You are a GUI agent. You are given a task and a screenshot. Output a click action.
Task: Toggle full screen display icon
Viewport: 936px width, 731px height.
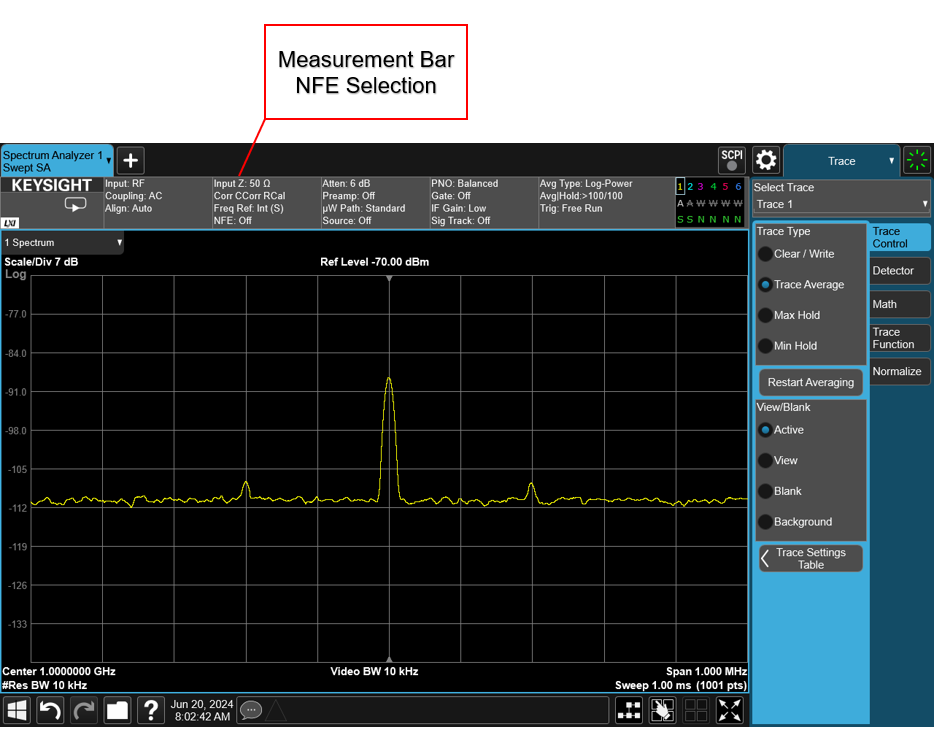coord(731,710)
